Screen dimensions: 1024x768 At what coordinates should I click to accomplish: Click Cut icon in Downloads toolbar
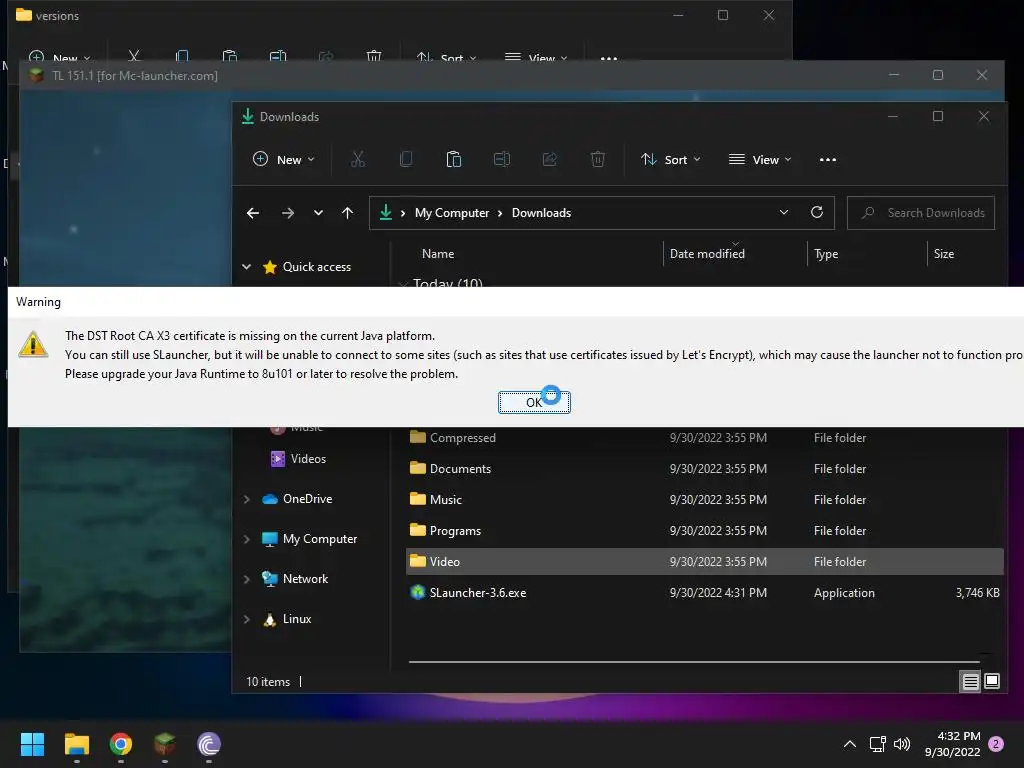click(x=358, y=159)
